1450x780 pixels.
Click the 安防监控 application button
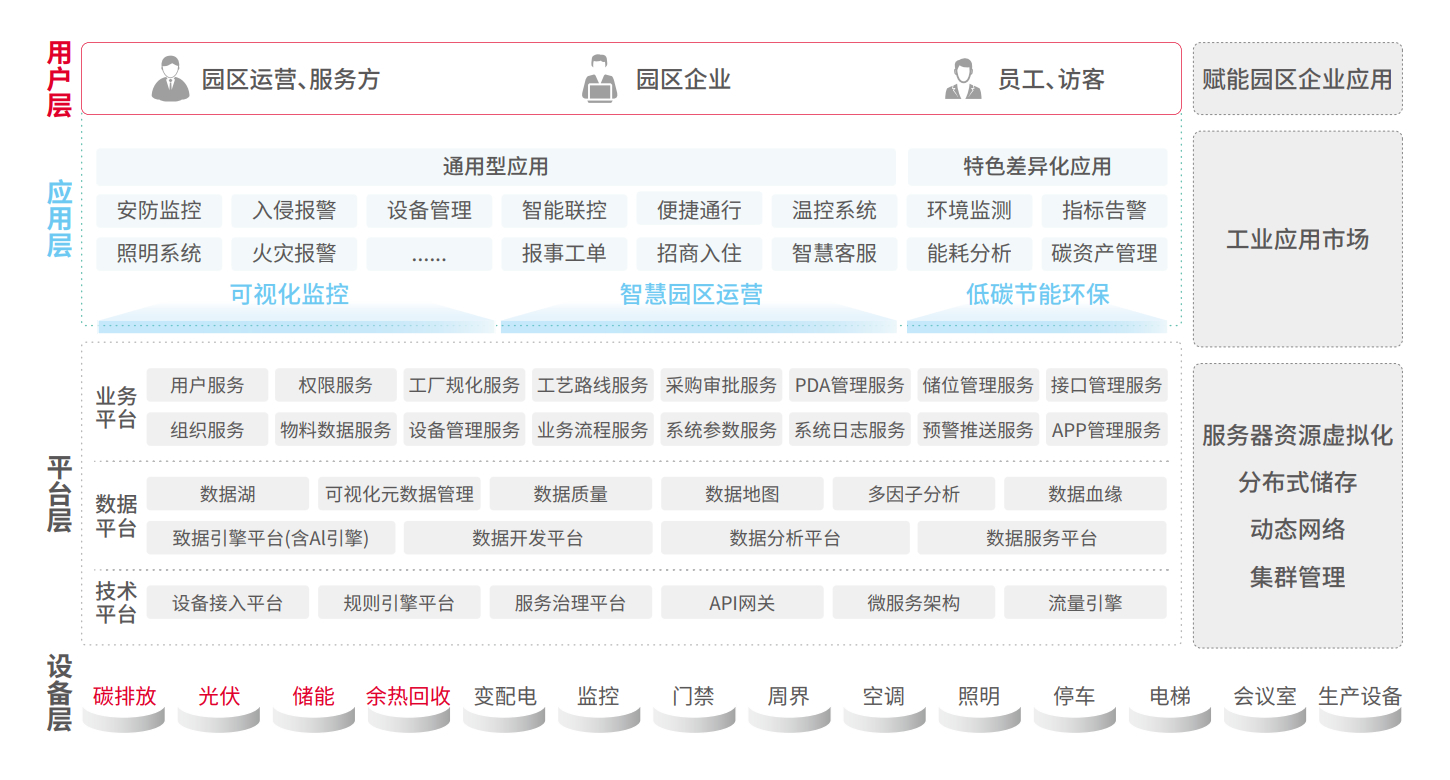(159, 211)
